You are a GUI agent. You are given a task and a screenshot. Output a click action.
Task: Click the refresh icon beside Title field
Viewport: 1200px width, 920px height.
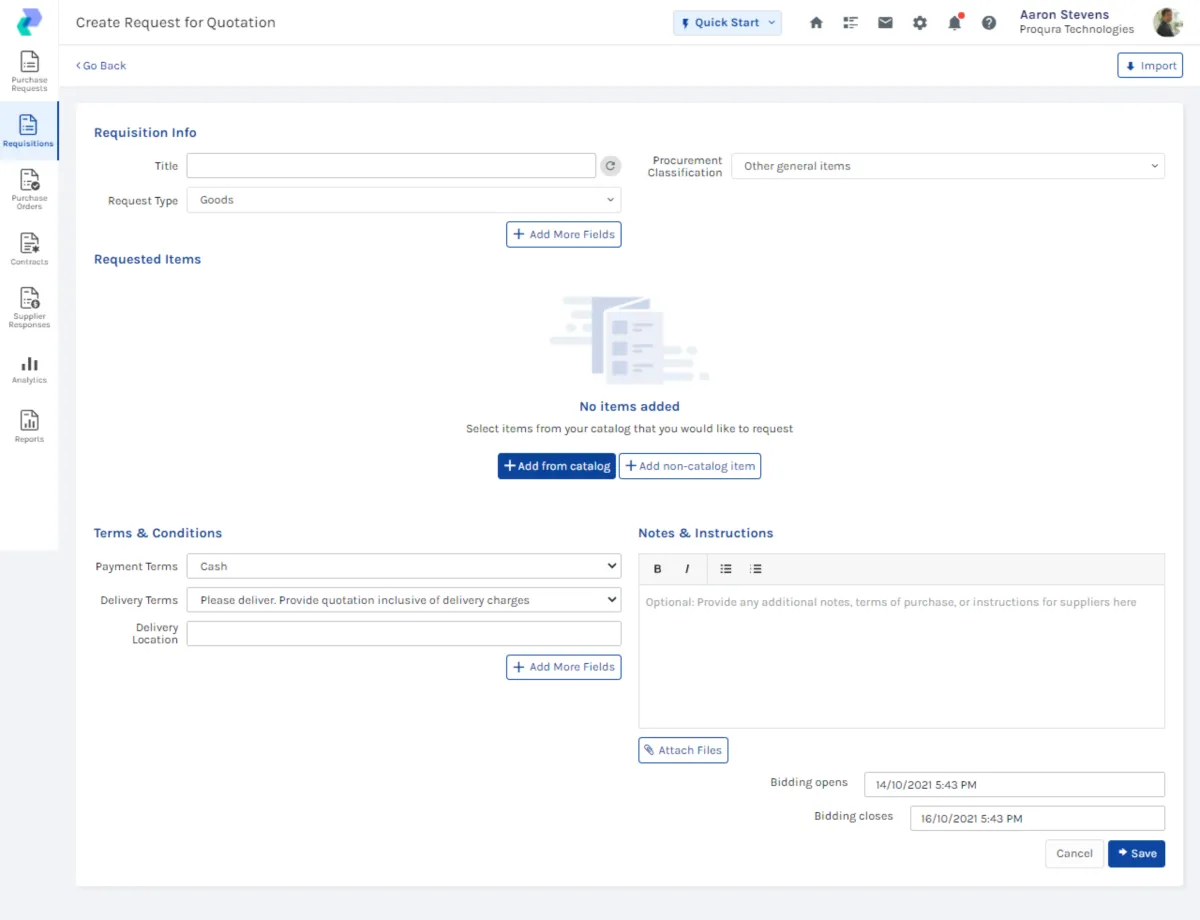pyautogui.click(x=610, y=166)
